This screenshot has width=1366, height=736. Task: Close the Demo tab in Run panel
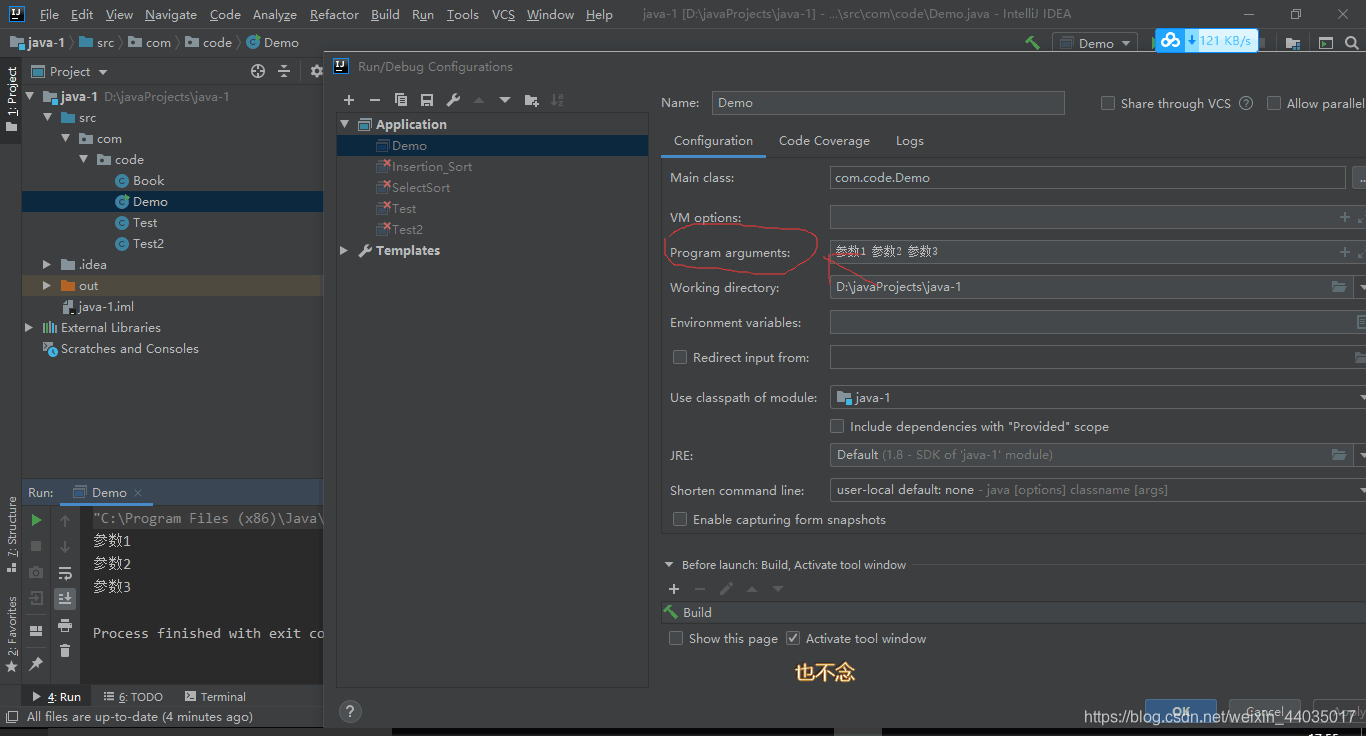click(138, 493)
